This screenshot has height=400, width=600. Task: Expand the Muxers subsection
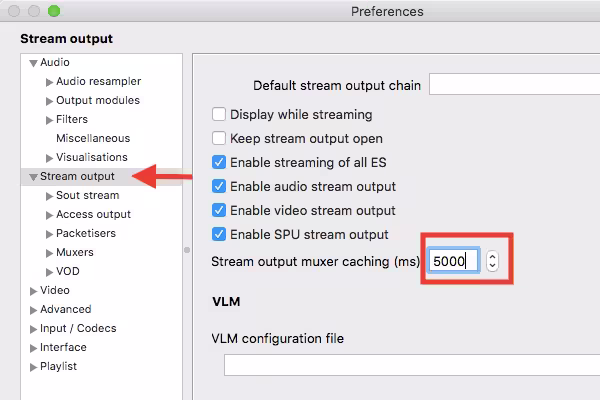pos(49,253)
